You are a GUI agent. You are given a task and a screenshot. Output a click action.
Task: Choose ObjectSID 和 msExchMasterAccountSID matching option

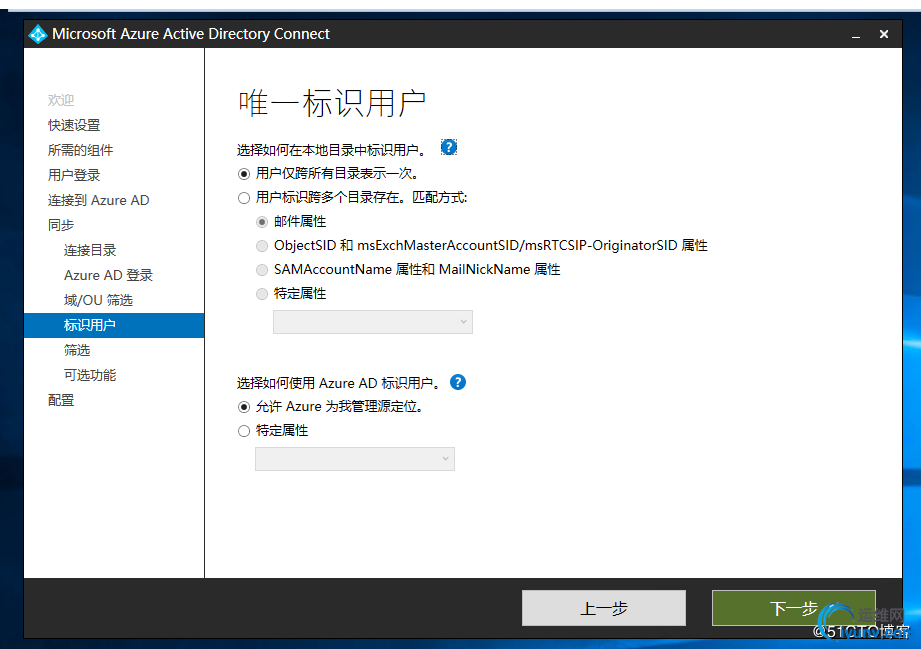[x=262, y=246]
